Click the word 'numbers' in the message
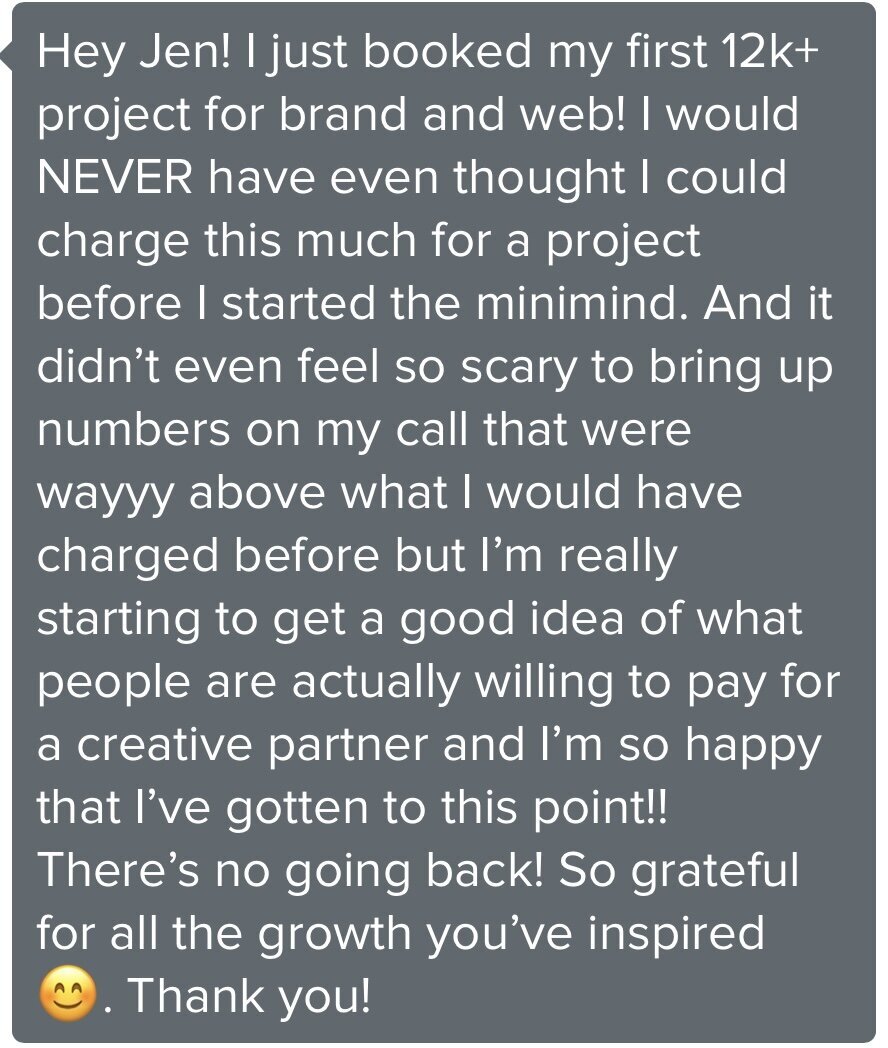Screen dimensions: 888x1048 (x=134, y=430)
